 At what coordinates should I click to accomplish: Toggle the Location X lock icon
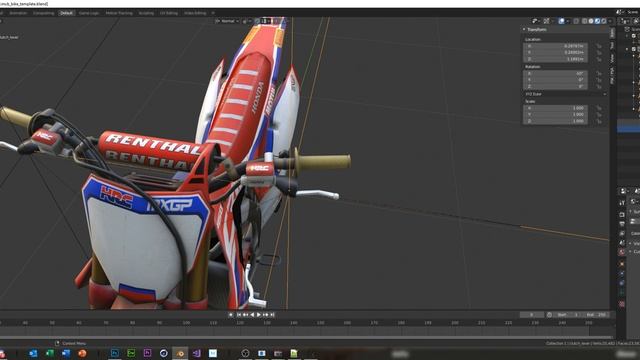coord(599,46)
